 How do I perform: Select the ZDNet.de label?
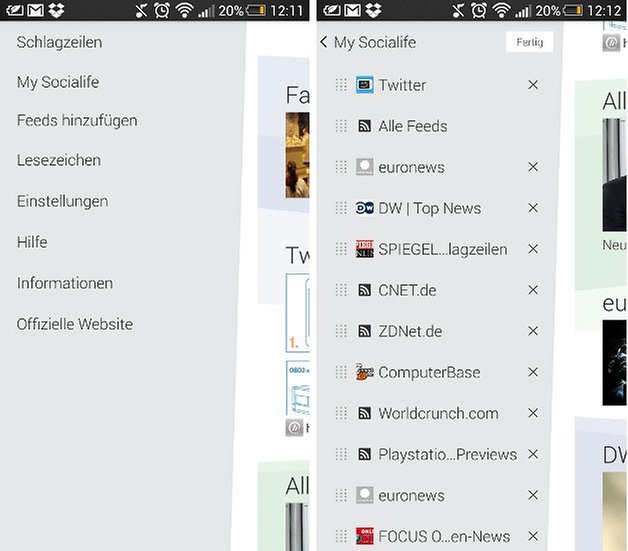(x=411, y=332)
